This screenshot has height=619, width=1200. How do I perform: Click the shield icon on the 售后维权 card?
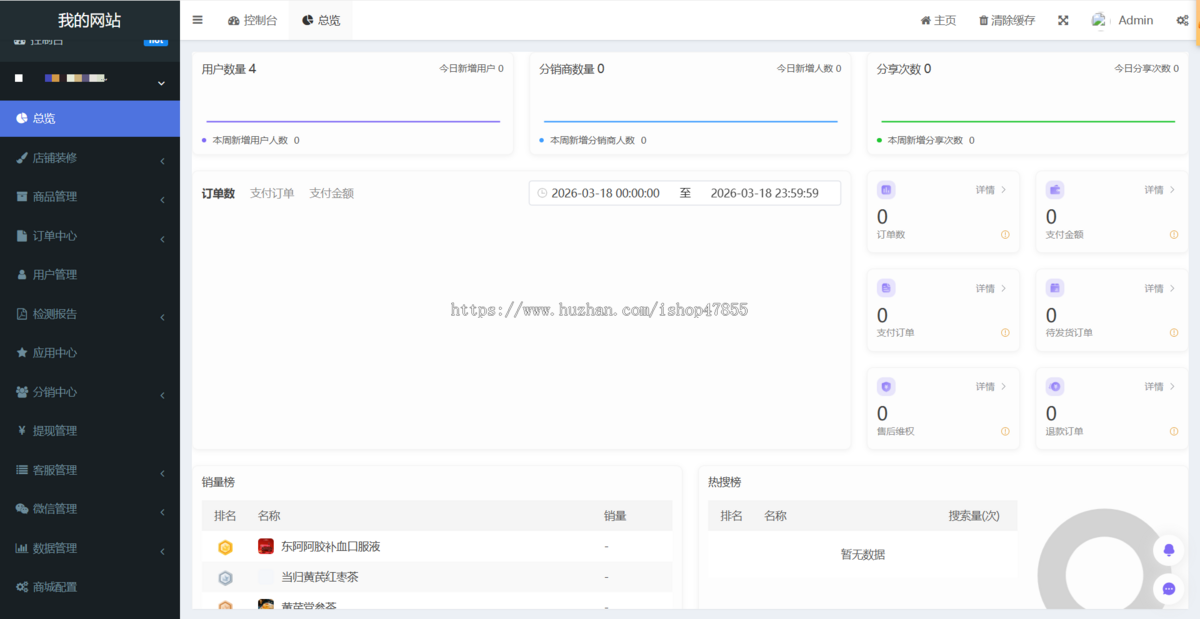point(886,386)
